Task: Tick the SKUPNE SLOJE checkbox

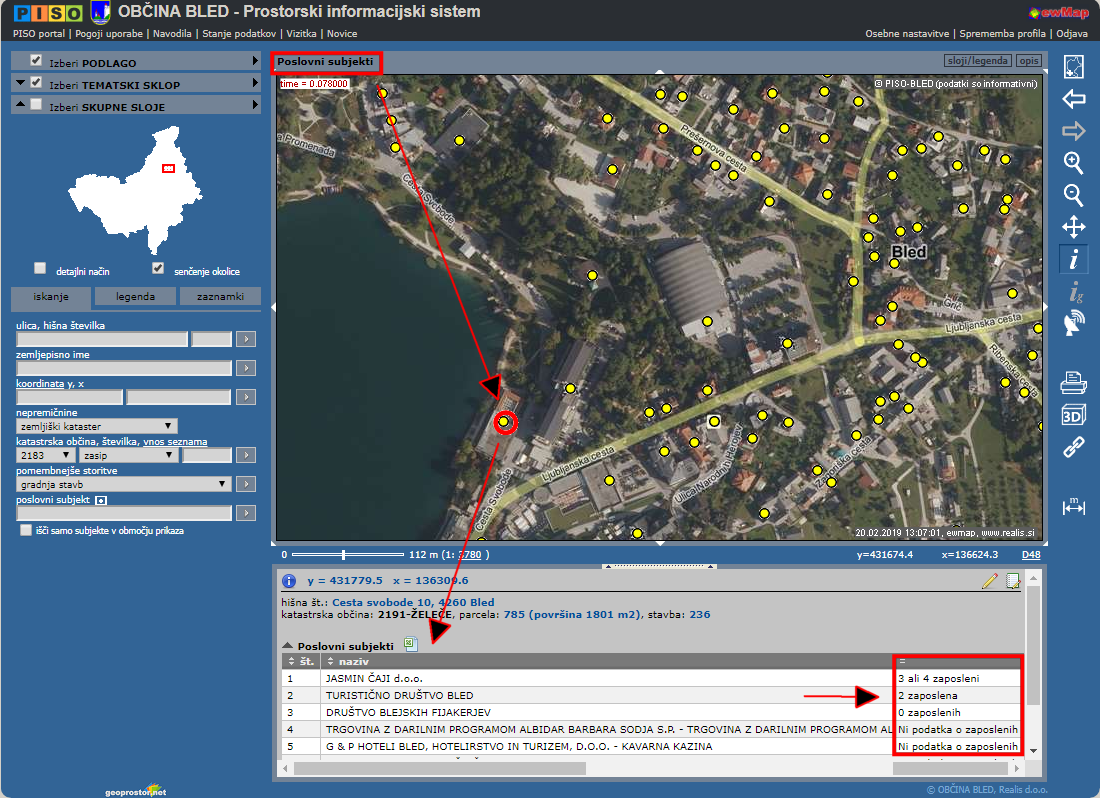Action: click(x=37, y=105)
